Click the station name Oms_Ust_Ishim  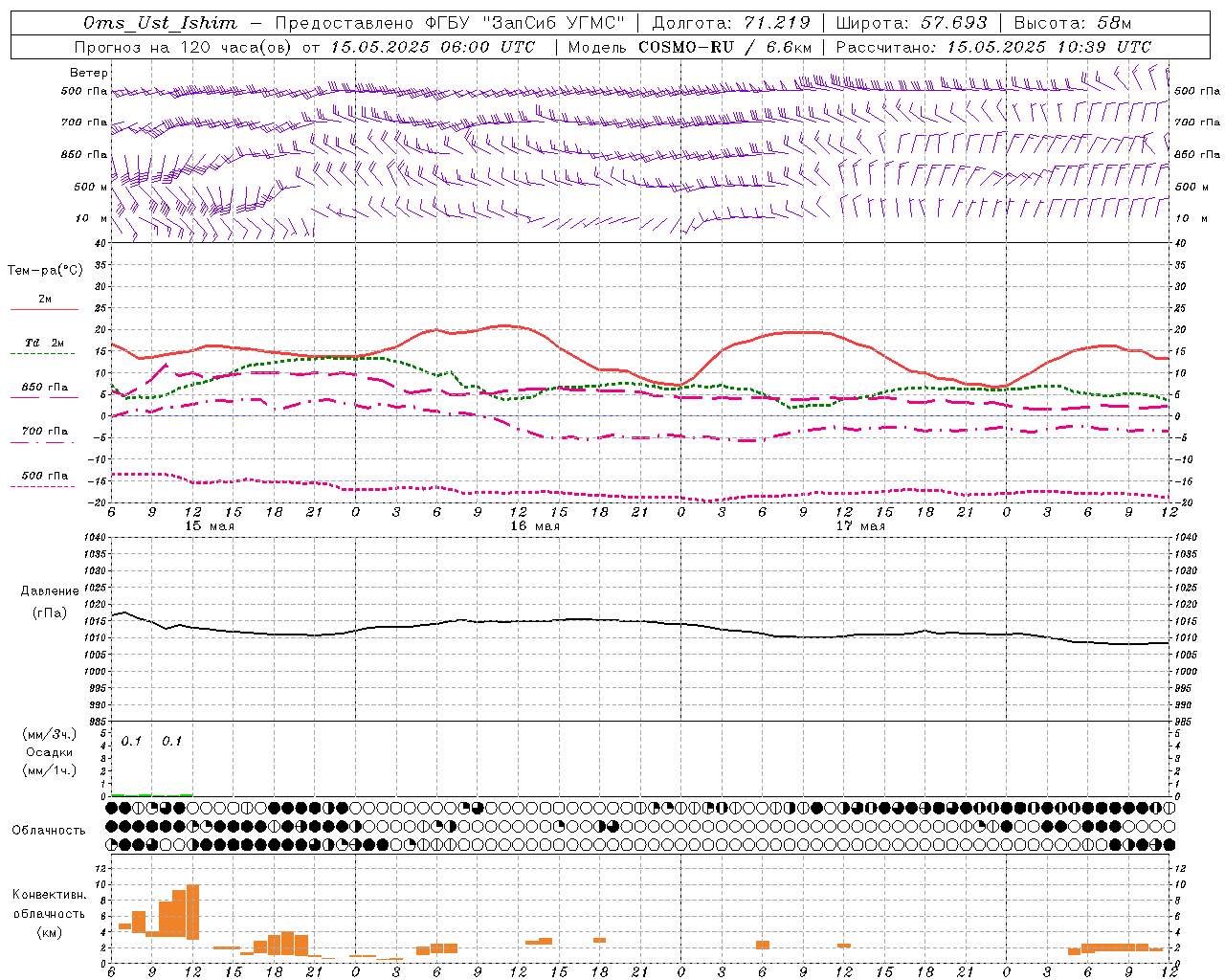(x=160, y=23)
